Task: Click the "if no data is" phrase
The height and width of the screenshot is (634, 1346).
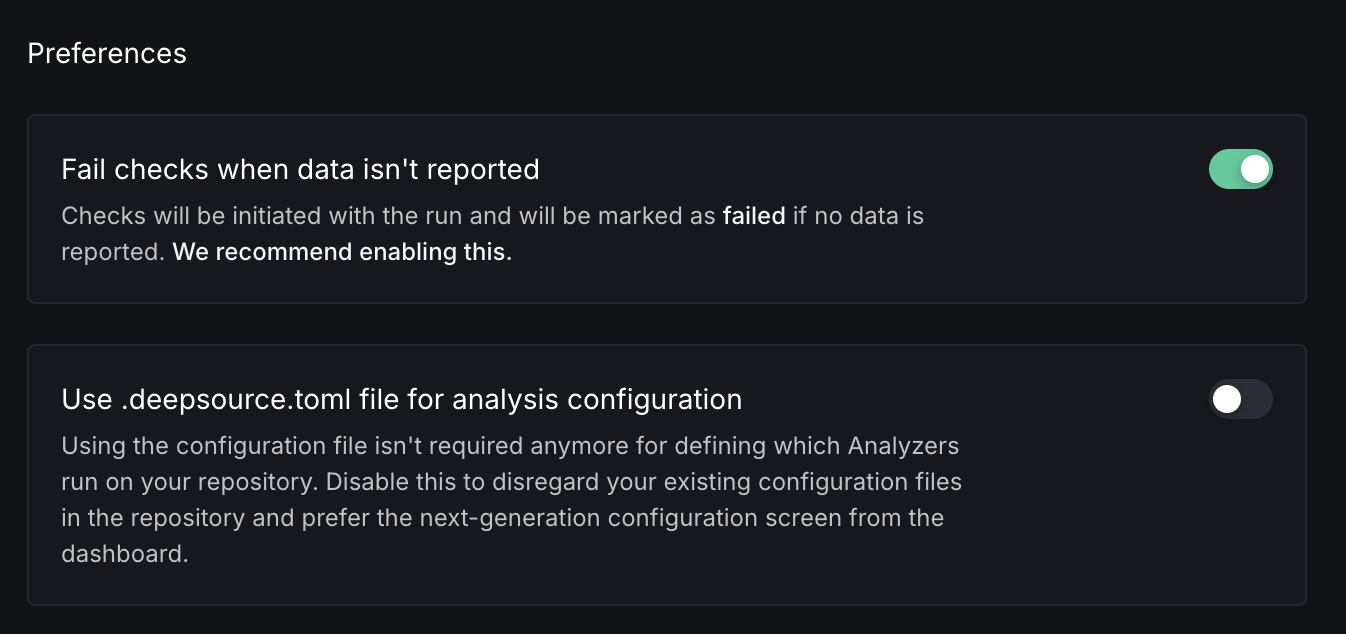Action: 858,216
